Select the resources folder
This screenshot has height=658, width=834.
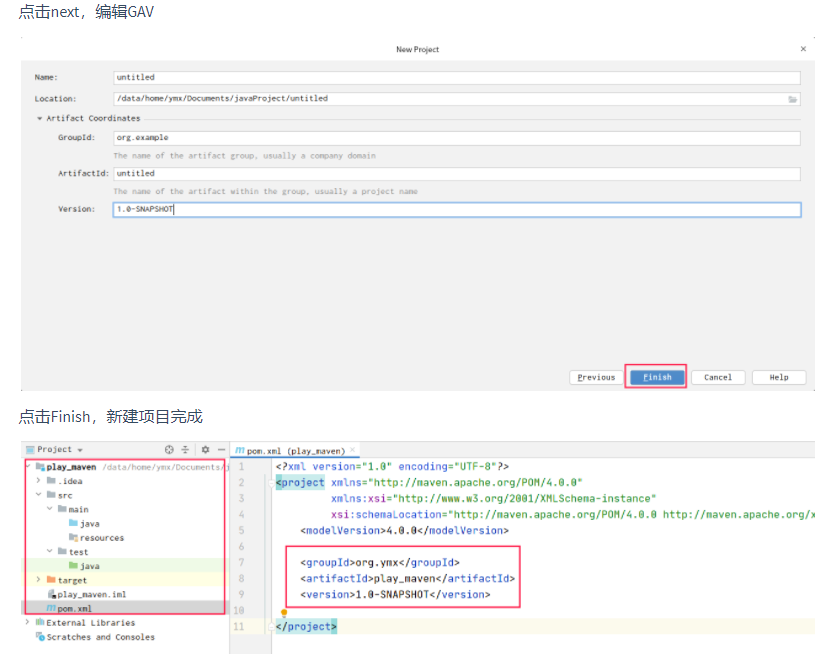click(x=102, y=538)
